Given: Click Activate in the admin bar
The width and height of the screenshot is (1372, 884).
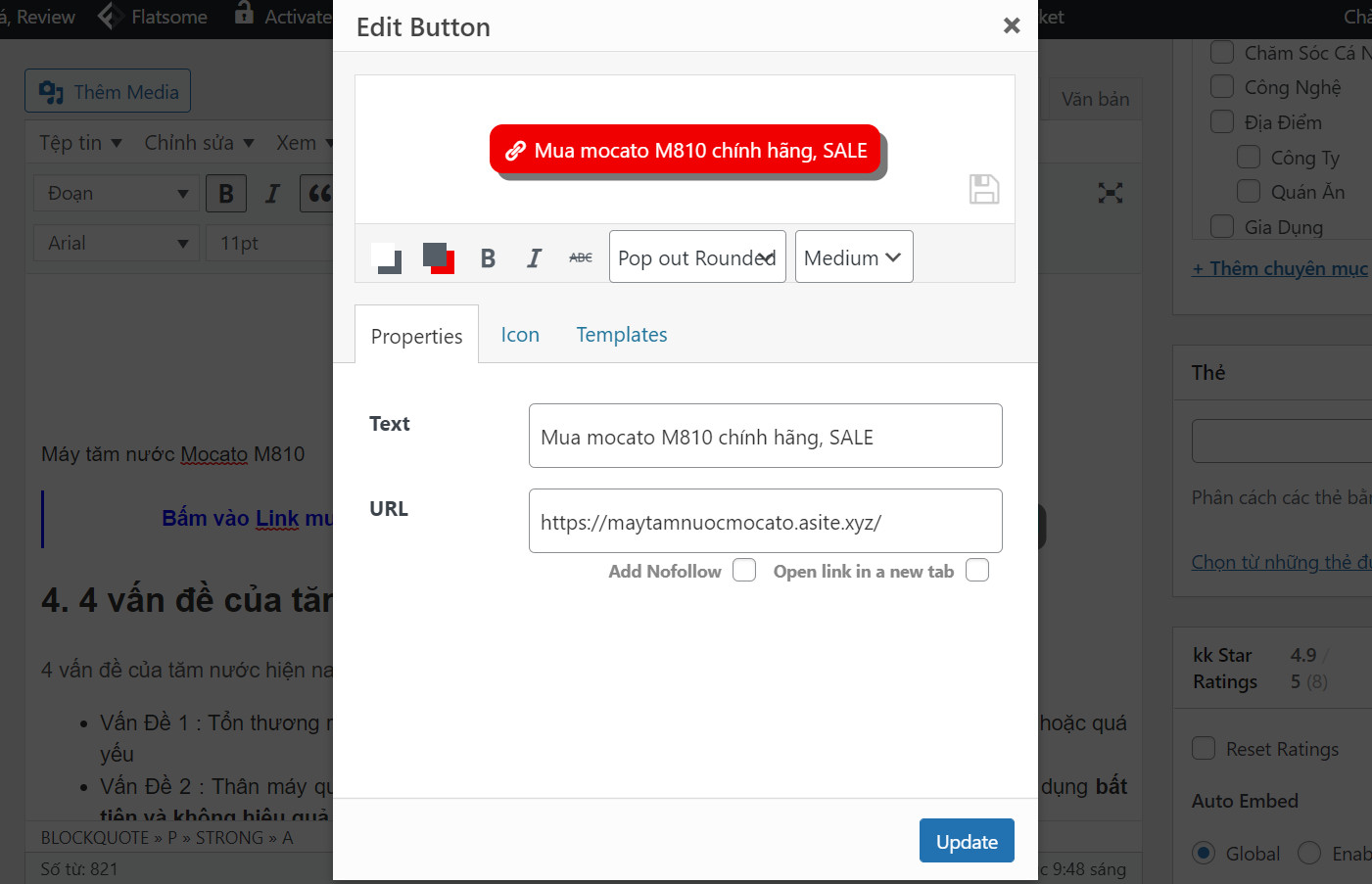Looking at the screenshot, I should [x=298, y=17].
